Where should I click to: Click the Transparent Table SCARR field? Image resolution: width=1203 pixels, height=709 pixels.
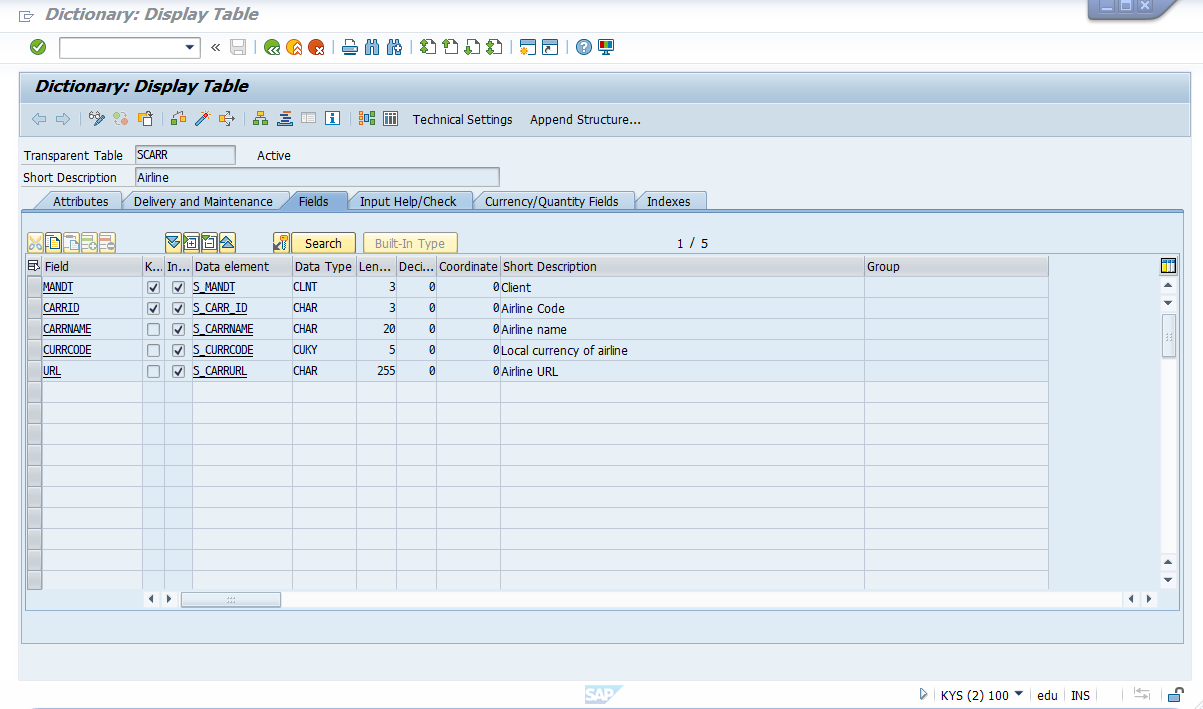185,155
